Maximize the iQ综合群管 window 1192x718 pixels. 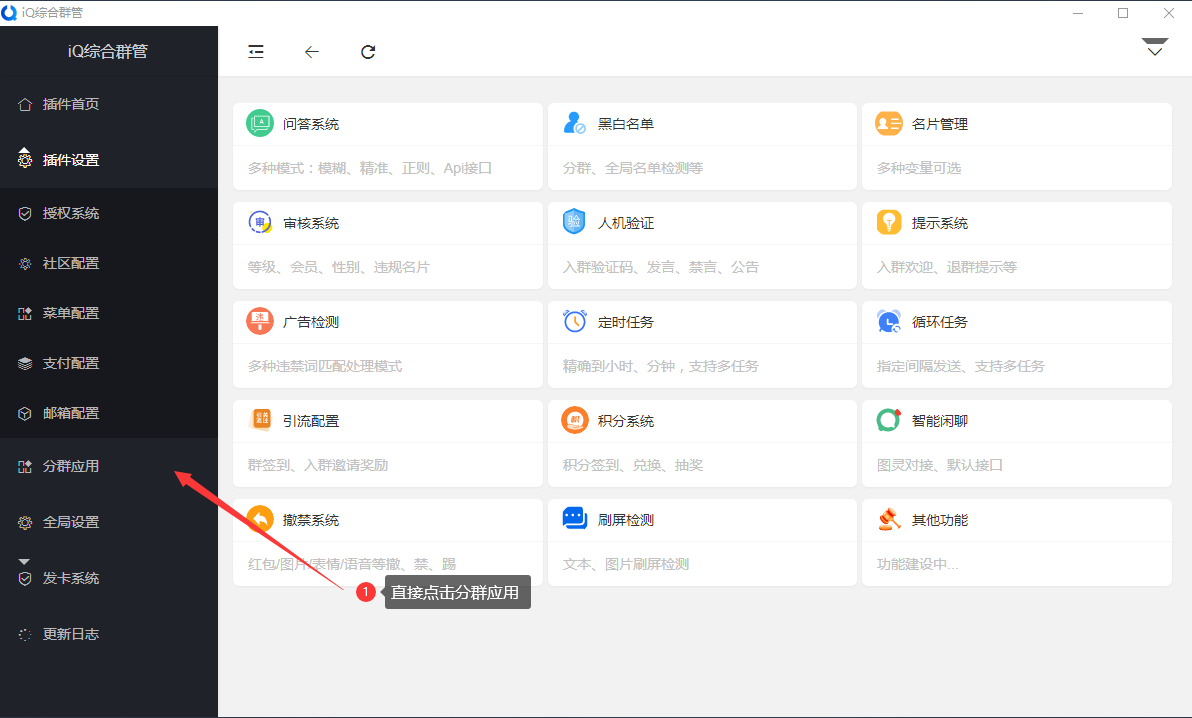pos(1123,13)
